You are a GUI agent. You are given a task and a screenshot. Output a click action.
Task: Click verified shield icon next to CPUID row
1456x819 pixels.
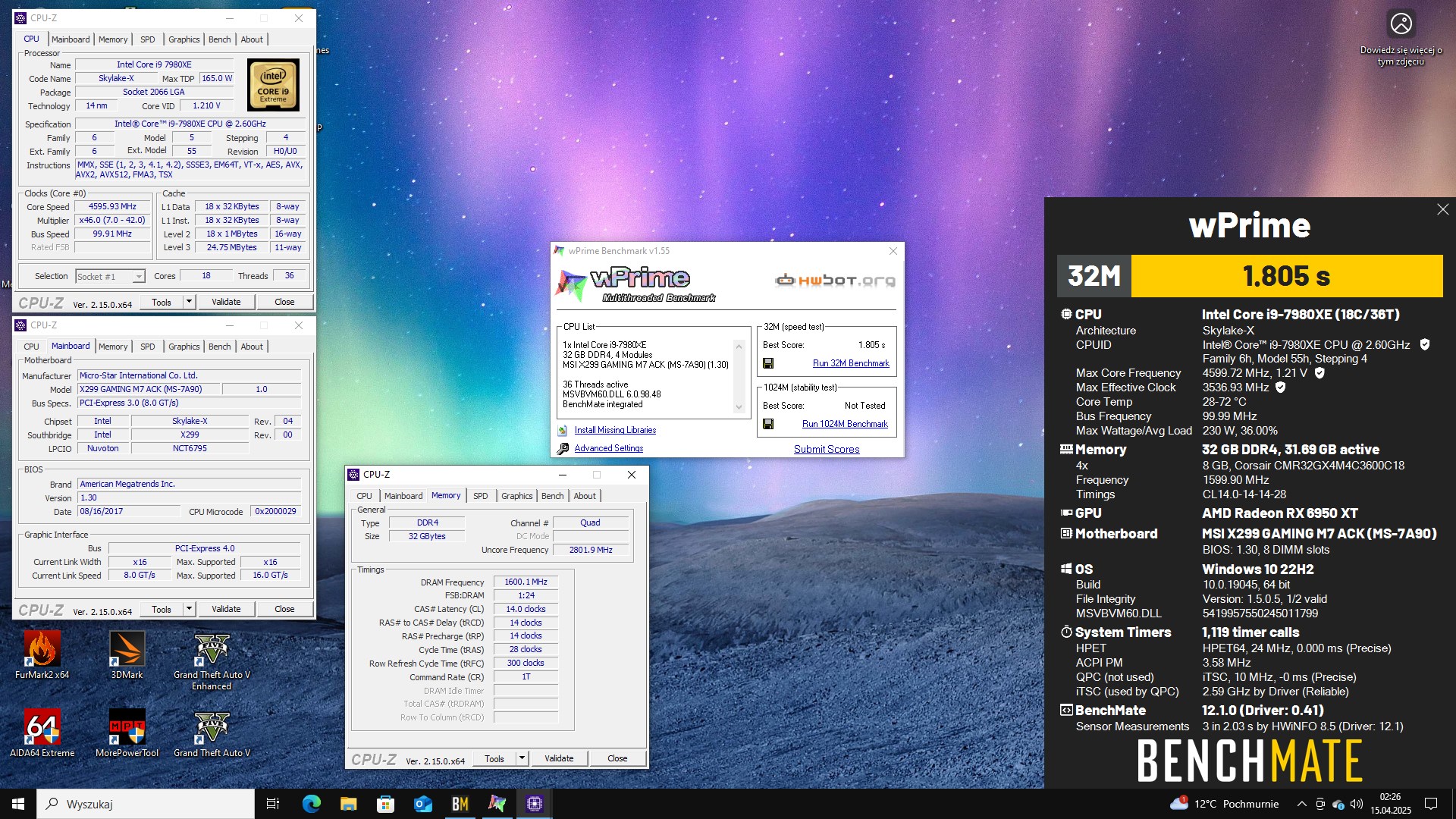click(x=1425, y=344)
